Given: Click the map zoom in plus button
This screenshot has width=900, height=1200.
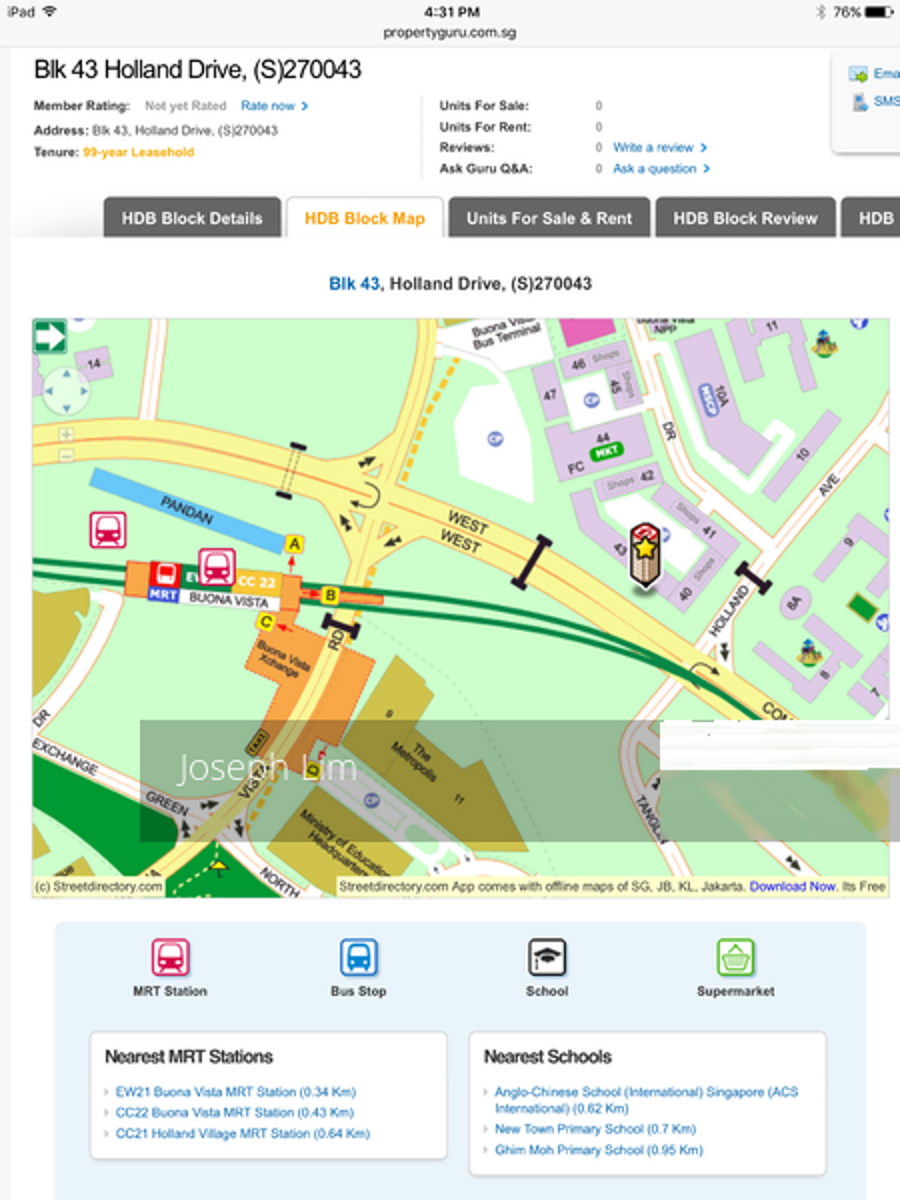Looking at the screenshot, I should tap(66, 435).
